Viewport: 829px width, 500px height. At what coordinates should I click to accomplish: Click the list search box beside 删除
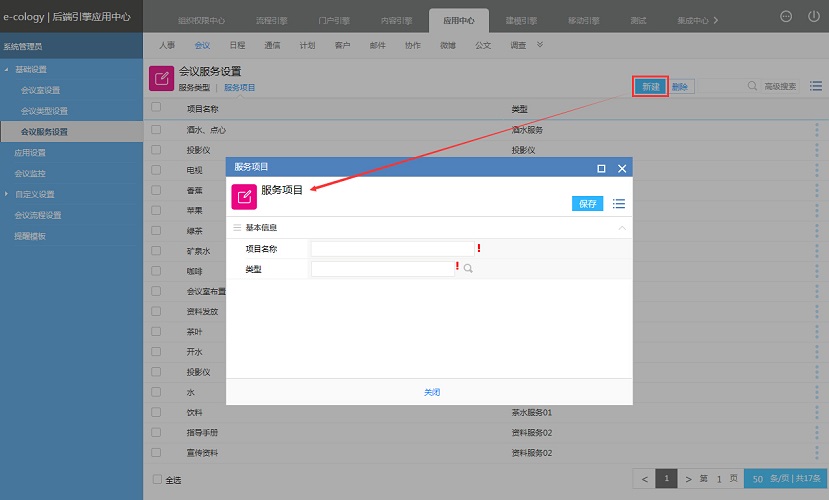(722, 86)
